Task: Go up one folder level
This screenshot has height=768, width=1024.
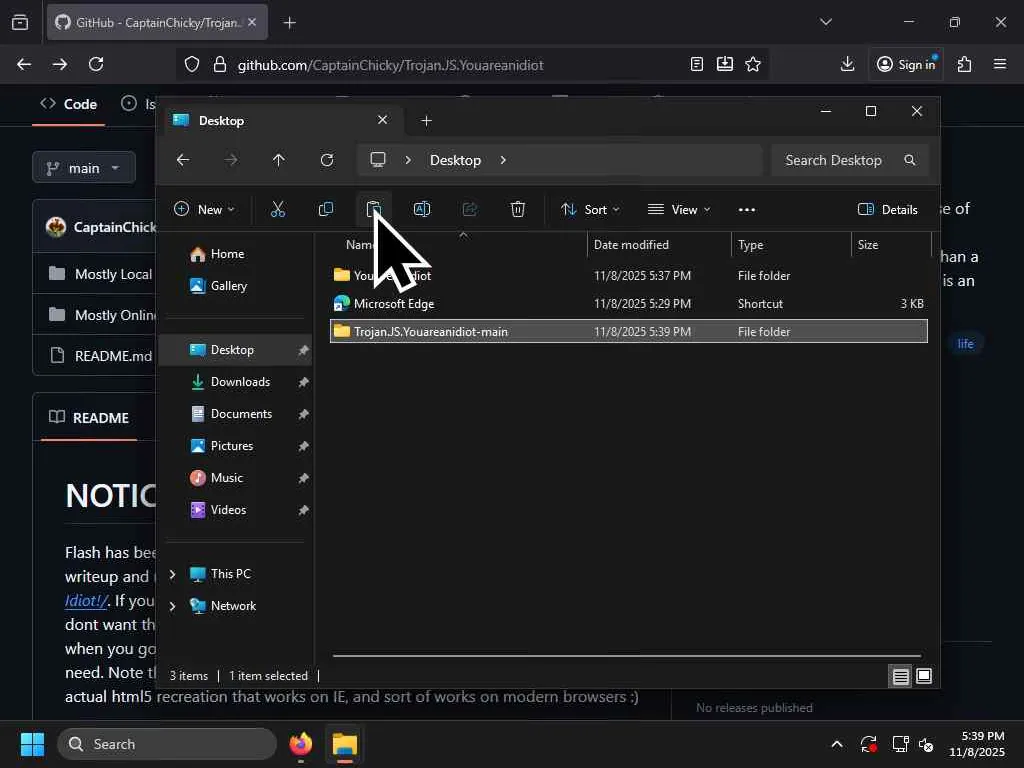Action: [x=279, y=160]
